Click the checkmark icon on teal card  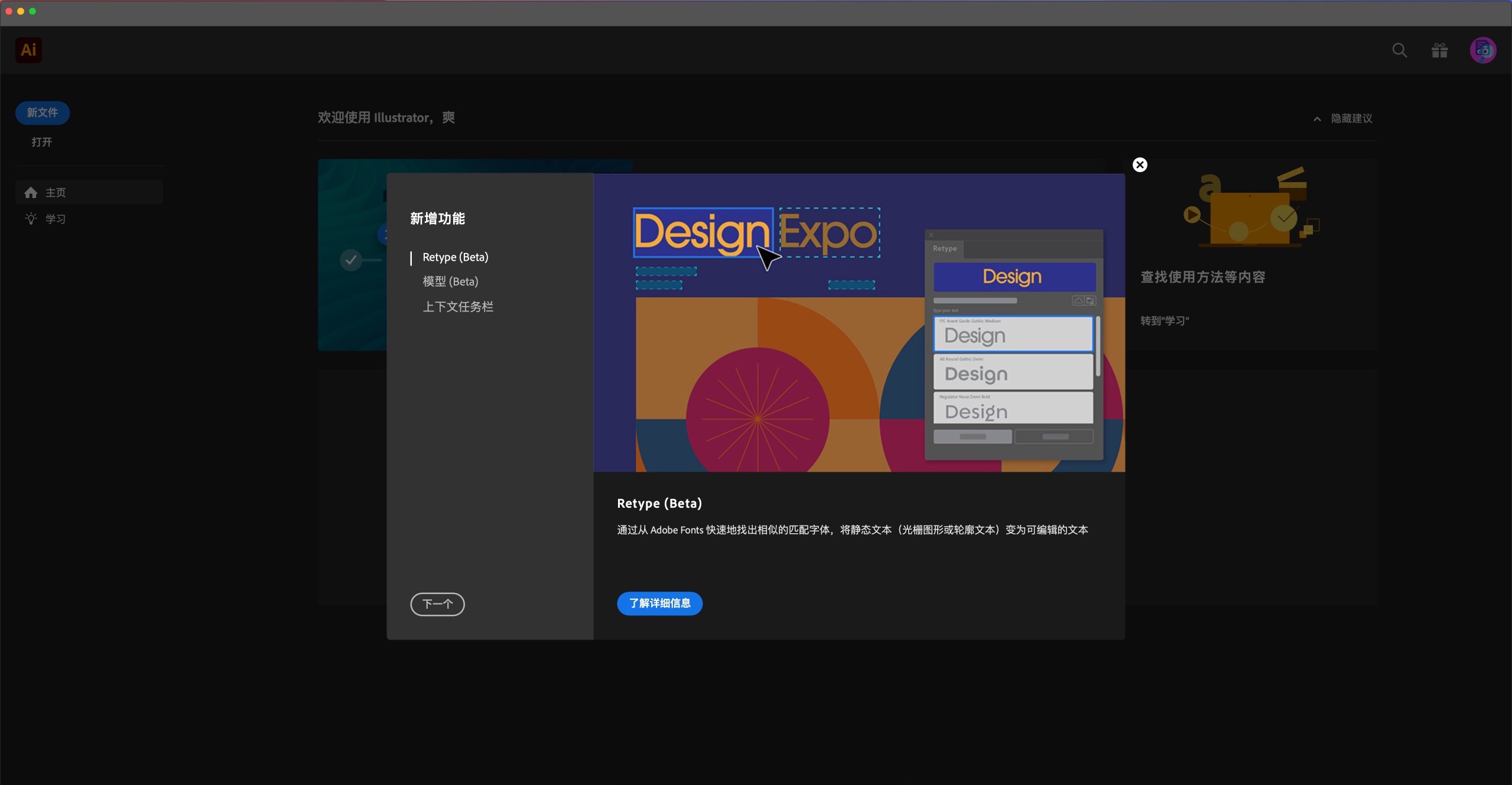pyautogui.click(x=351, y=259)
